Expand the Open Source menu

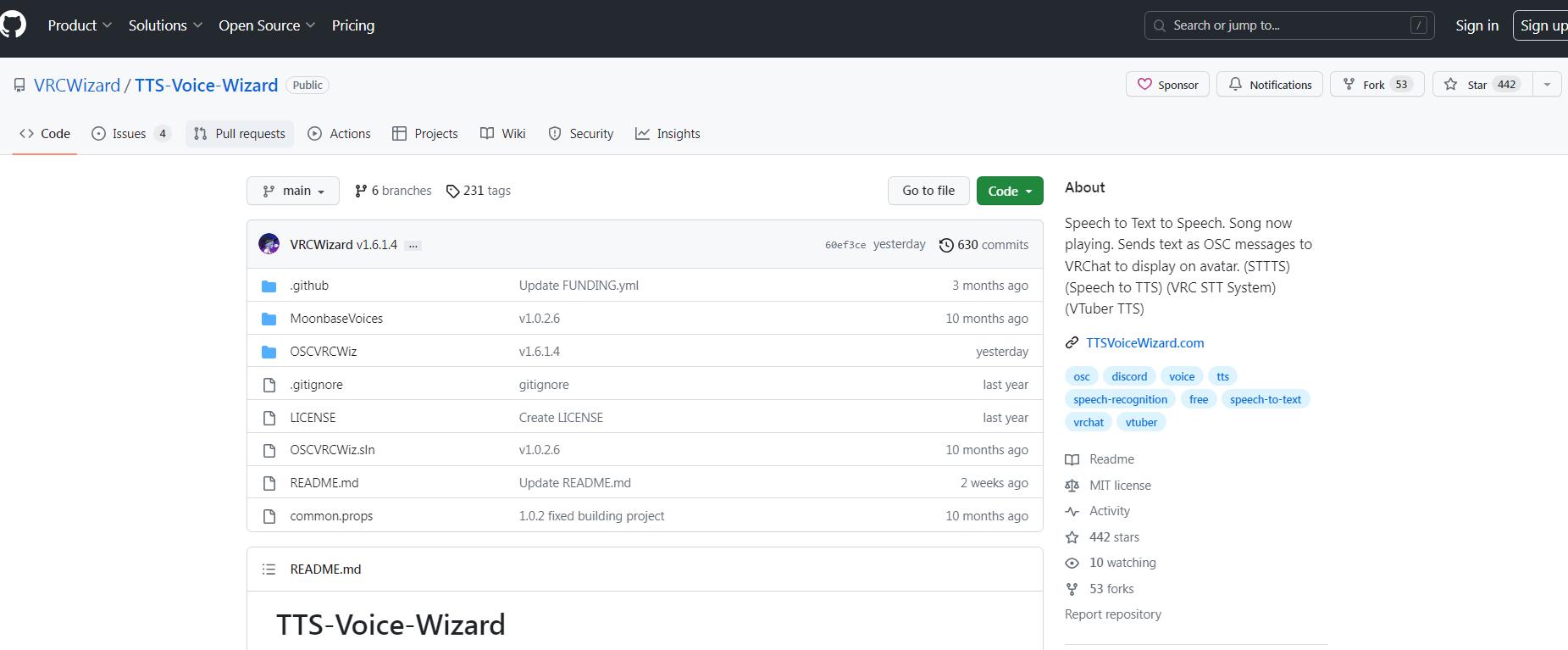[267, 25]
